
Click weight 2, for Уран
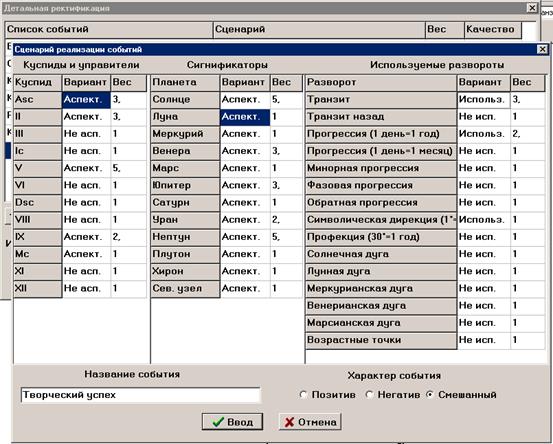(x=286, y=220)
